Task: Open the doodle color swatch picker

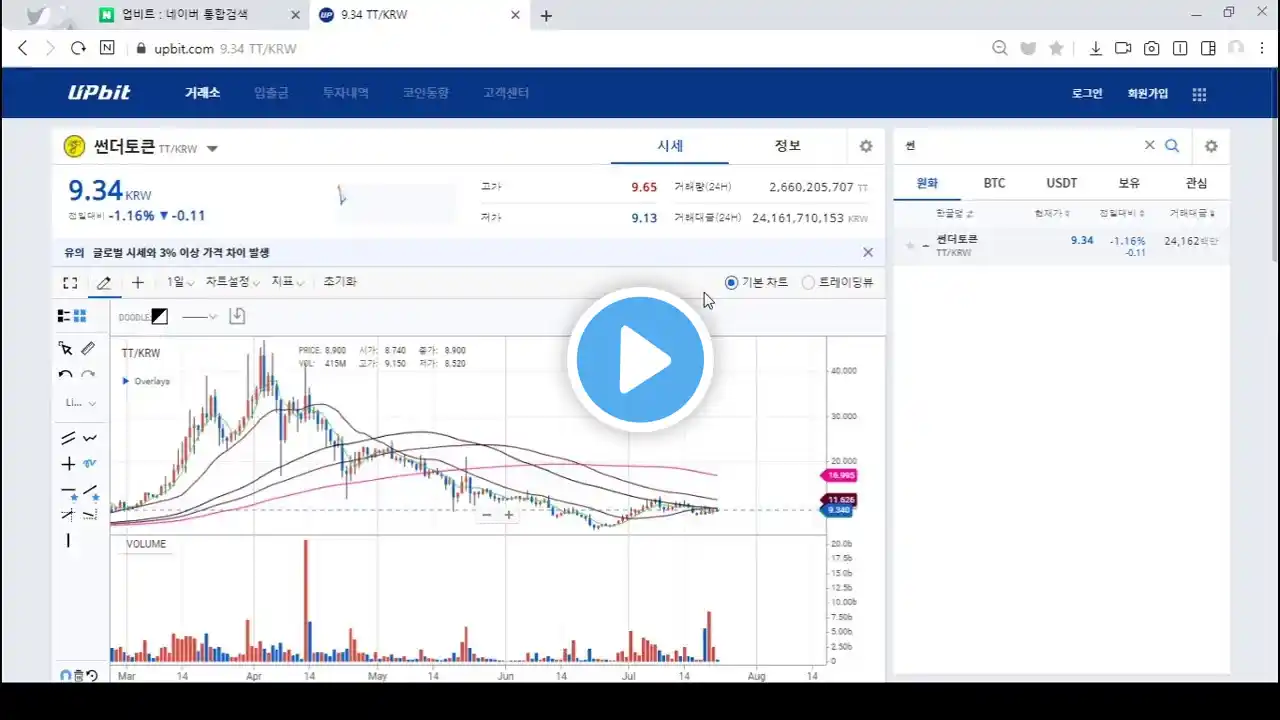Action: [159, 317]
